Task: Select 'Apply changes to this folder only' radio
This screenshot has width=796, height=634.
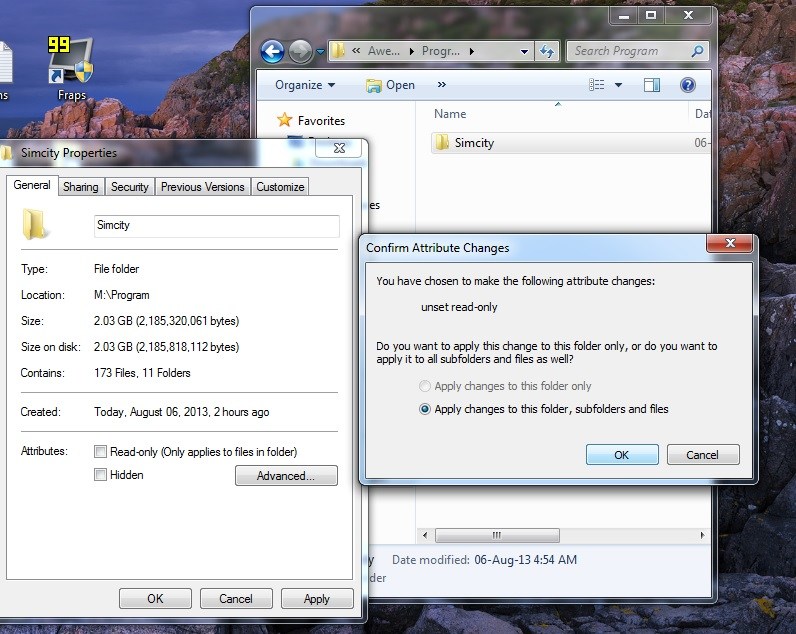Action: pos(424,386)
